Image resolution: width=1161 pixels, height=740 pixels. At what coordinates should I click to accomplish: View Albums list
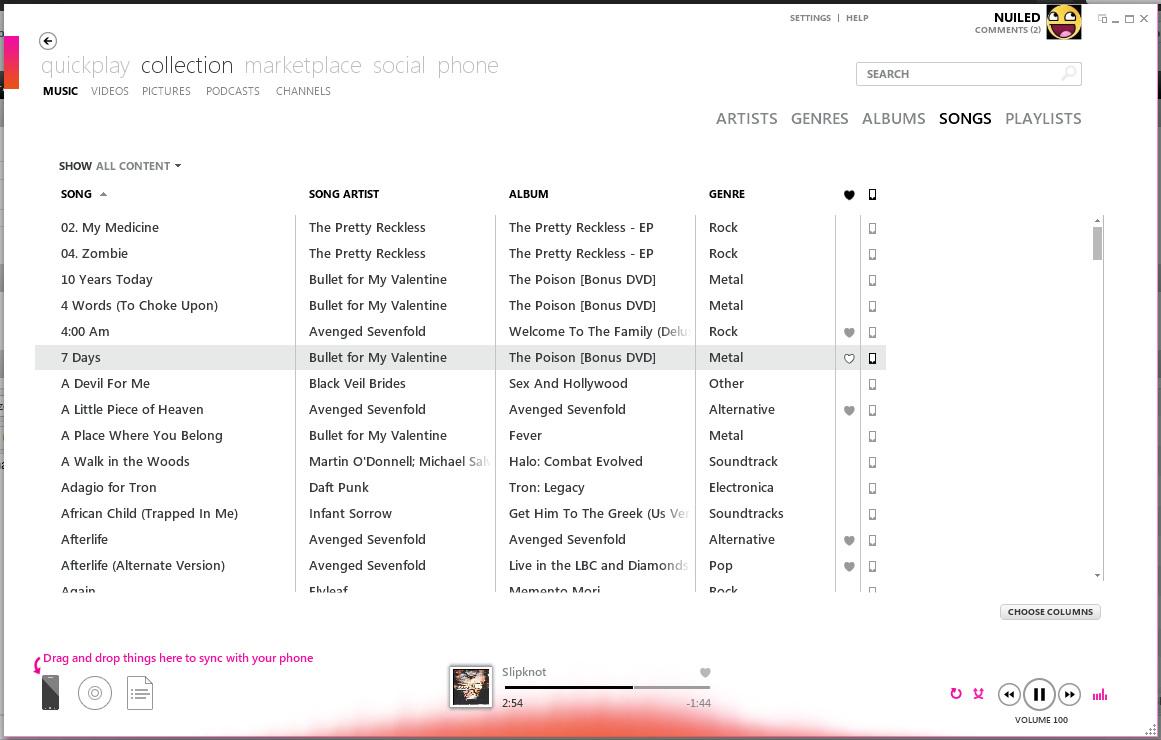pos(894,119)
